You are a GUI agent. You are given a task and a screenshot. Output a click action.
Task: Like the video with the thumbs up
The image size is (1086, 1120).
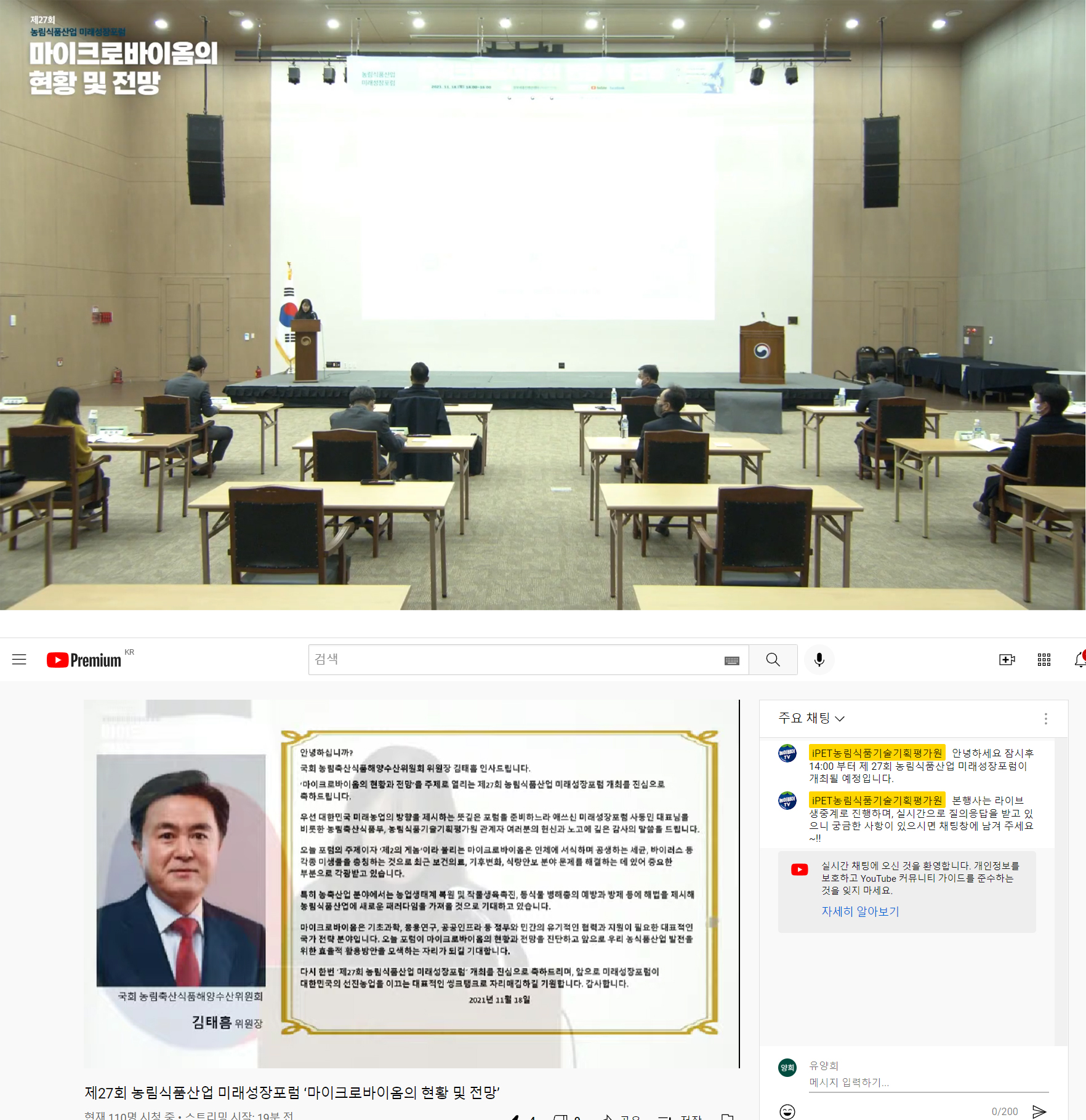pyautogui.click(x=516, y=1118)
